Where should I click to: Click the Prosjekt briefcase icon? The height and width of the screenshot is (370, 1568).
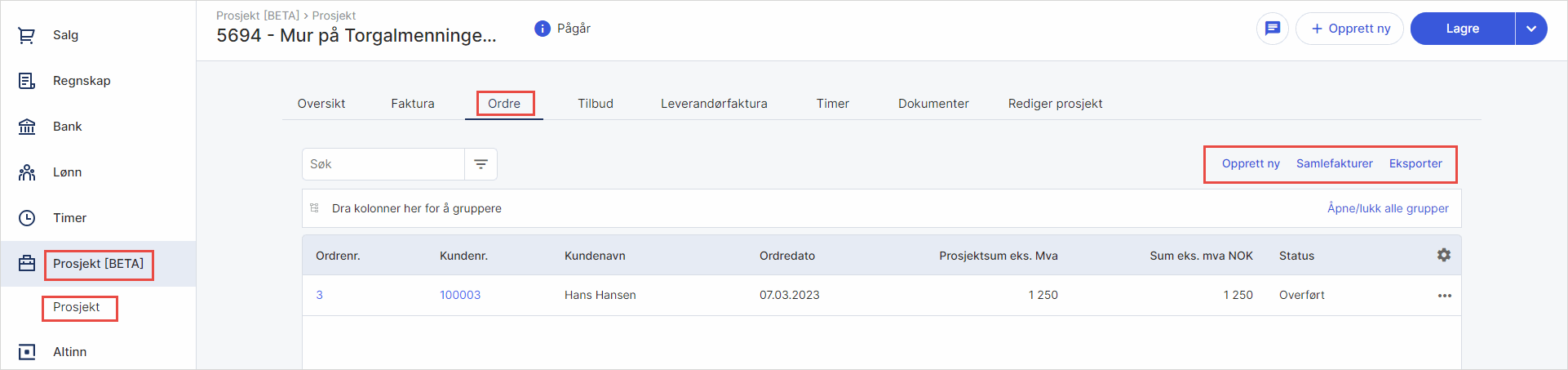pyautogui.click(x=27, y=264)
